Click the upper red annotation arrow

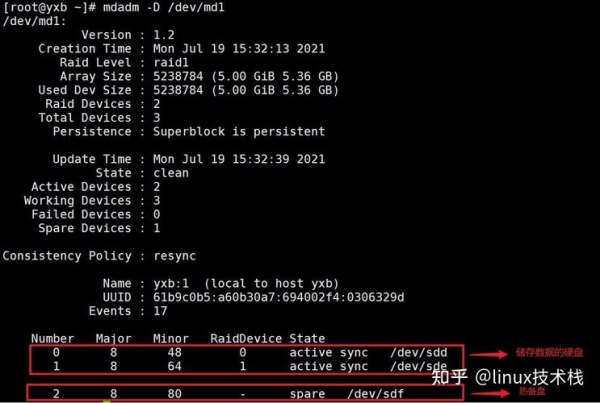489,354
